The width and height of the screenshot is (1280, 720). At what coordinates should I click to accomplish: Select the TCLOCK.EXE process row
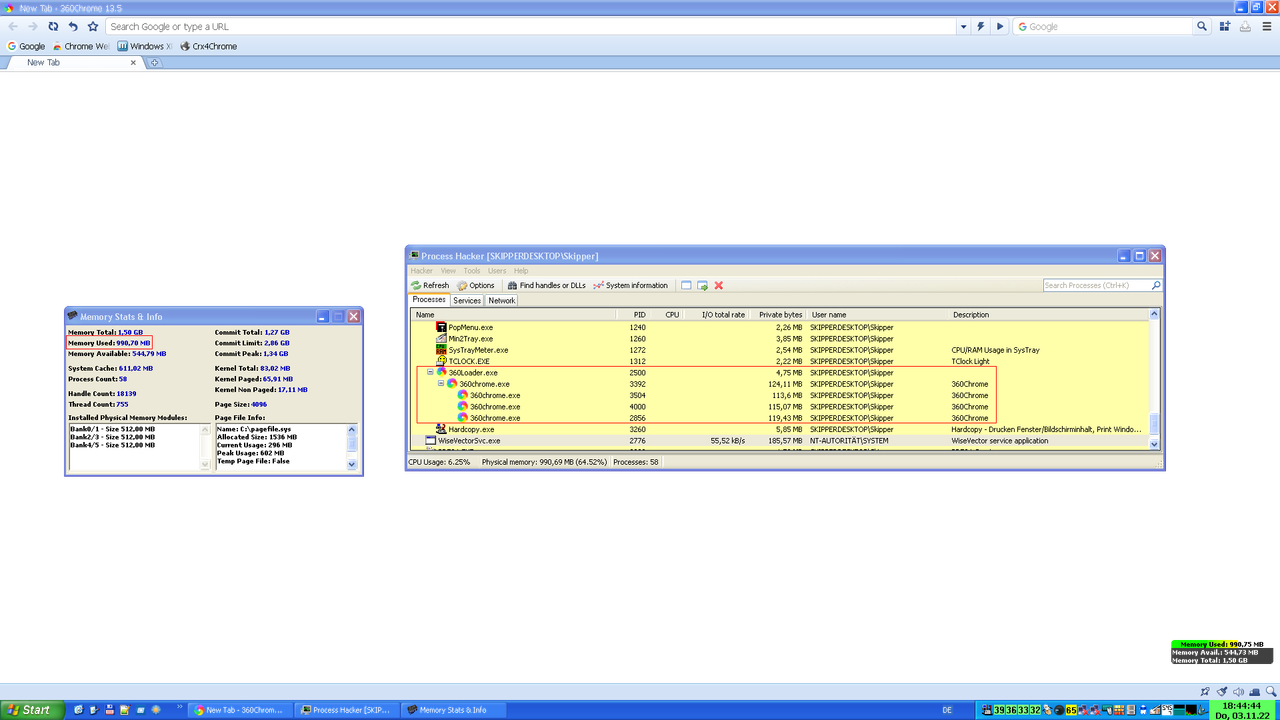click(x=780, y=361)
